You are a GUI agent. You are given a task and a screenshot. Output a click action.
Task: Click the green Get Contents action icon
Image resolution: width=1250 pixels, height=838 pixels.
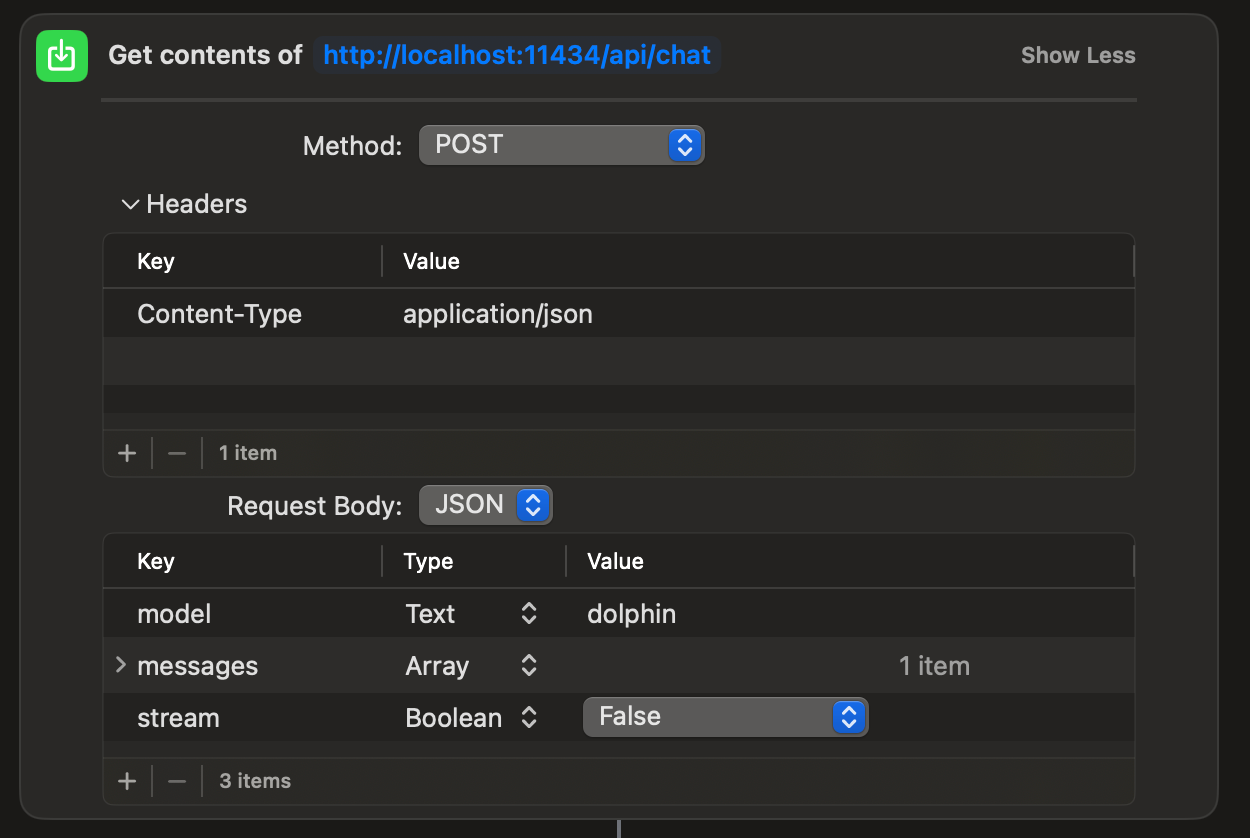pyautogui.click(x=62, y=56)
